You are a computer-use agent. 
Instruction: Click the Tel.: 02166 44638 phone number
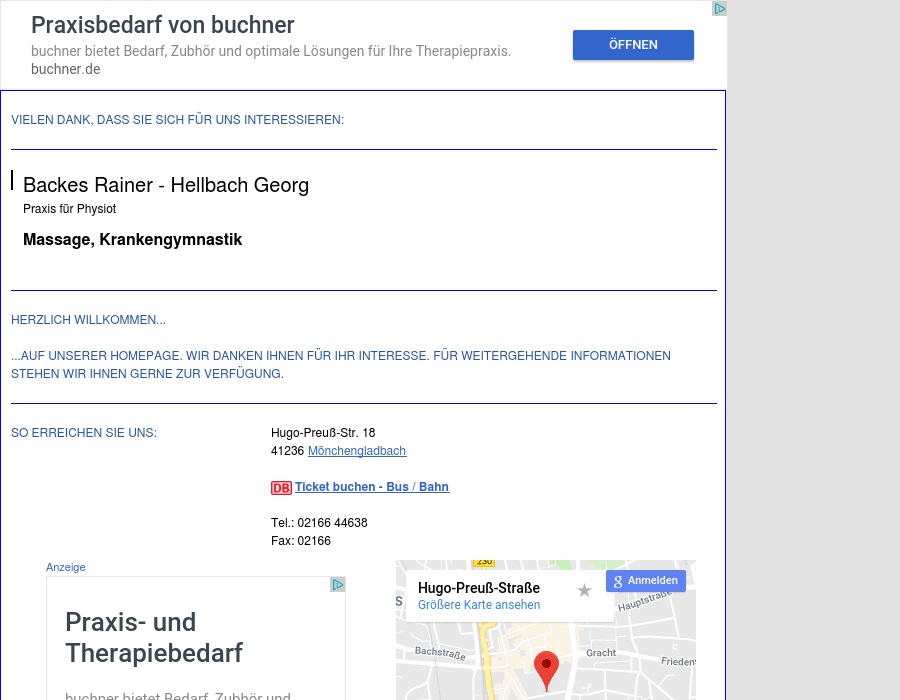click(x=319, y=523)
